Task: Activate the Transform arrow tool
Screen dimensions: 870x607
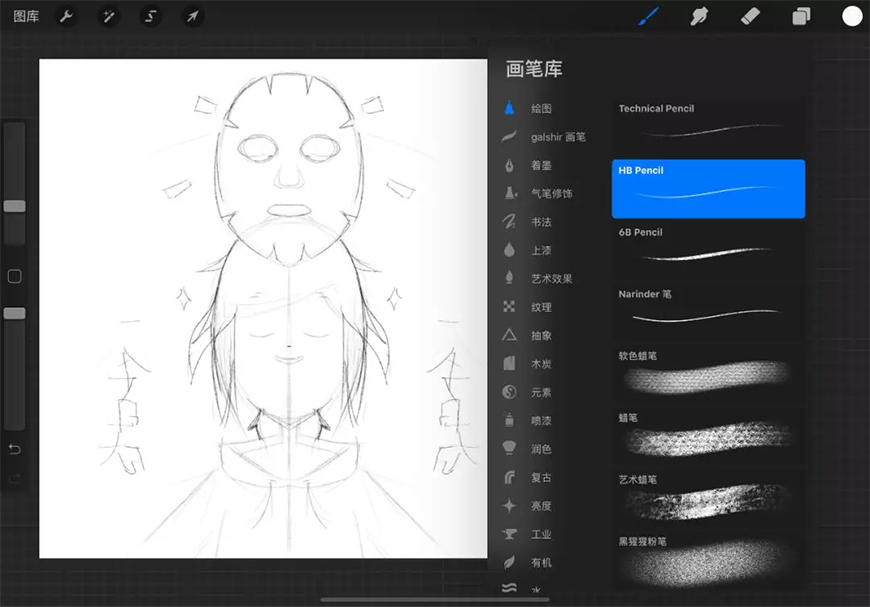Action: 193,17
